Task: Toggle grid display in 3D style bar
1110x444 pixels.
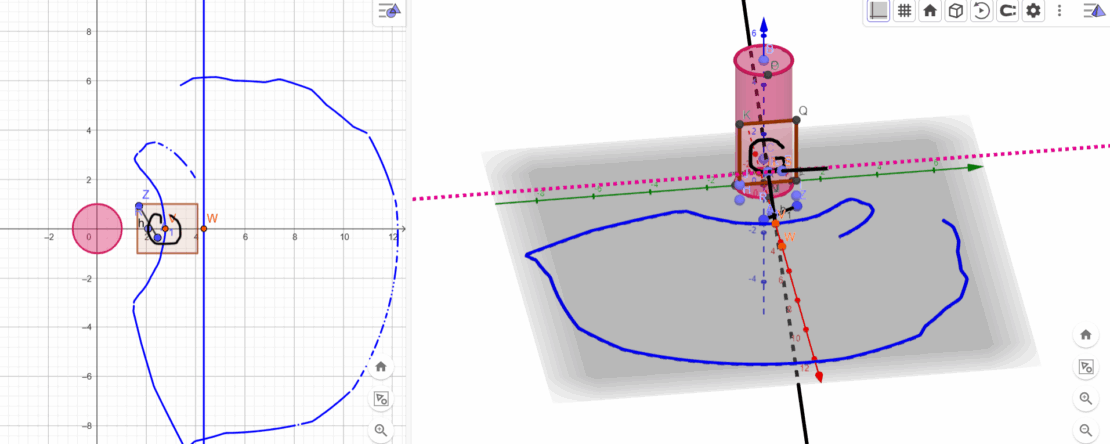Action: (x=904, y=11)
